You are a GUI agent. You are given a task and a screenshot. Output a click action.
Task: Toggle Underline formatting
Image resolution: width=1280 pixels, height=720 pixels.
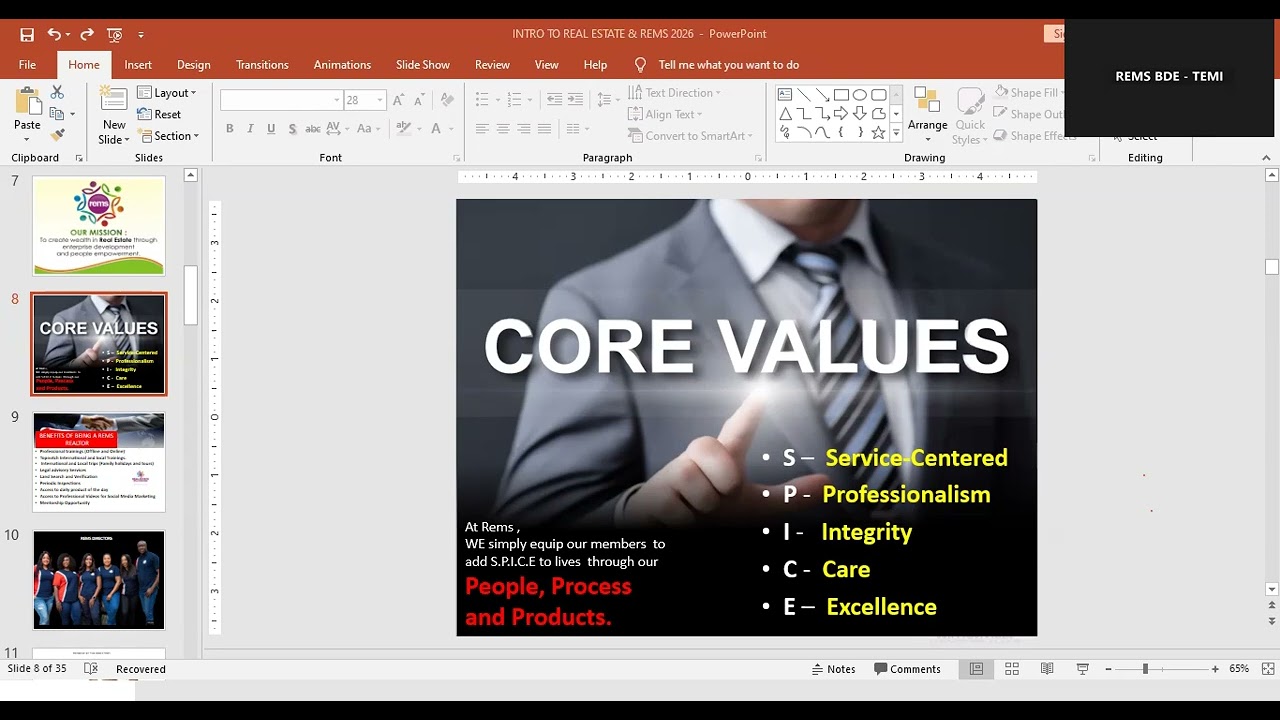coord(271,129)
